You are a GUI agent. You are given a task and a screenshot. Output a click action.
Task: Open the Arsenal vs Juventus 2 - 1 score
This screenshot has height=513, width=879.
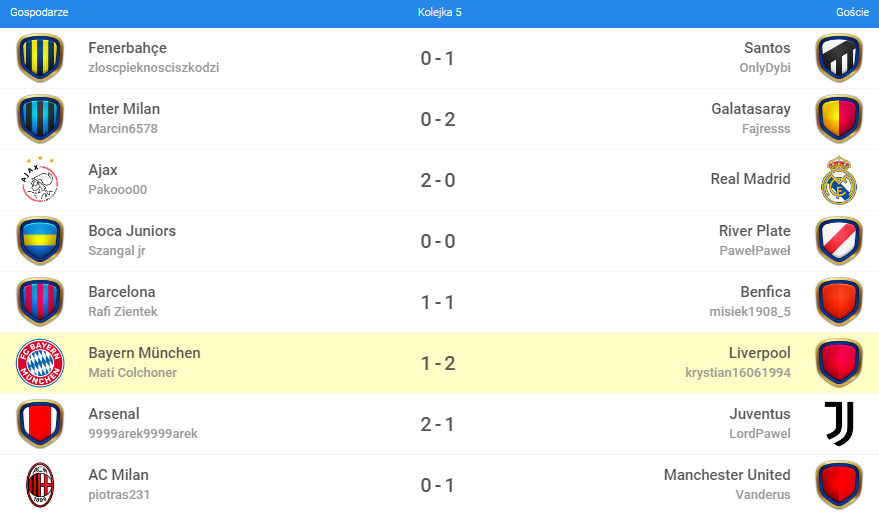click(438, 424)
